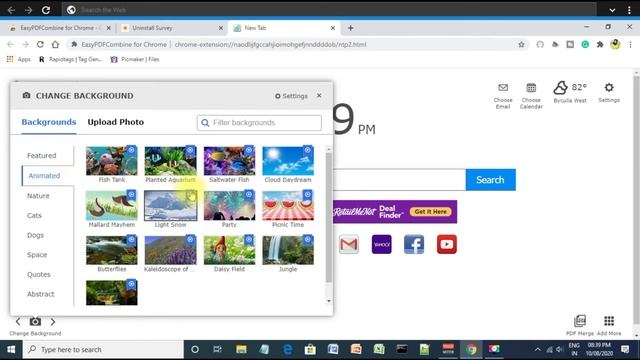Image resolution: width=640 pixels, height=360 pixels.
Task: Open the page Settings gear on the right
Action: pyautogui.click(x=609, y=87)
